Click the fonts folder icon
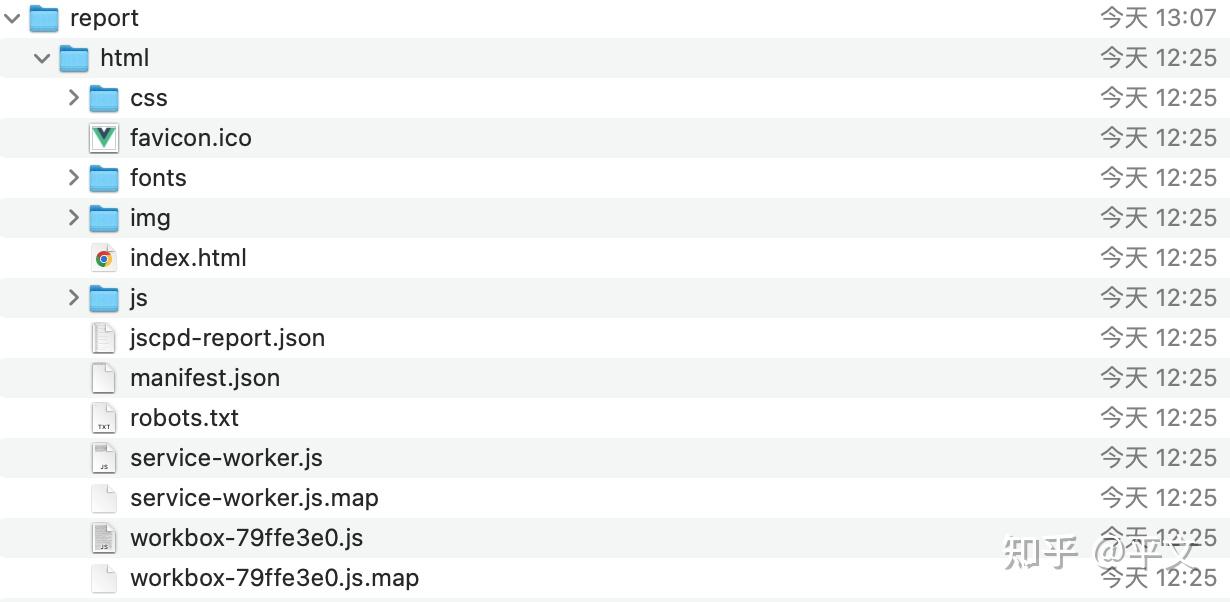The image size is (1230, 602). pos(104,178)
